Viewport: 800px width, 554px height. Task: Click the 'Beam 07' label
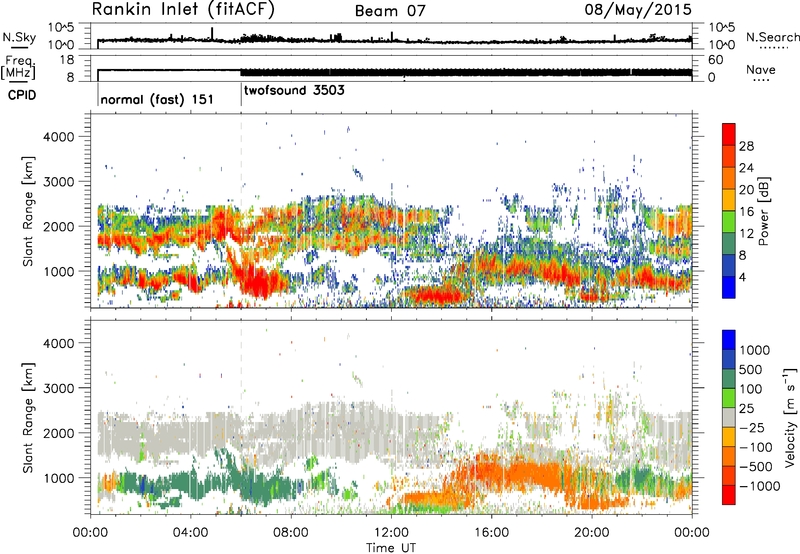pyautogui.click(x=390, y=10)
